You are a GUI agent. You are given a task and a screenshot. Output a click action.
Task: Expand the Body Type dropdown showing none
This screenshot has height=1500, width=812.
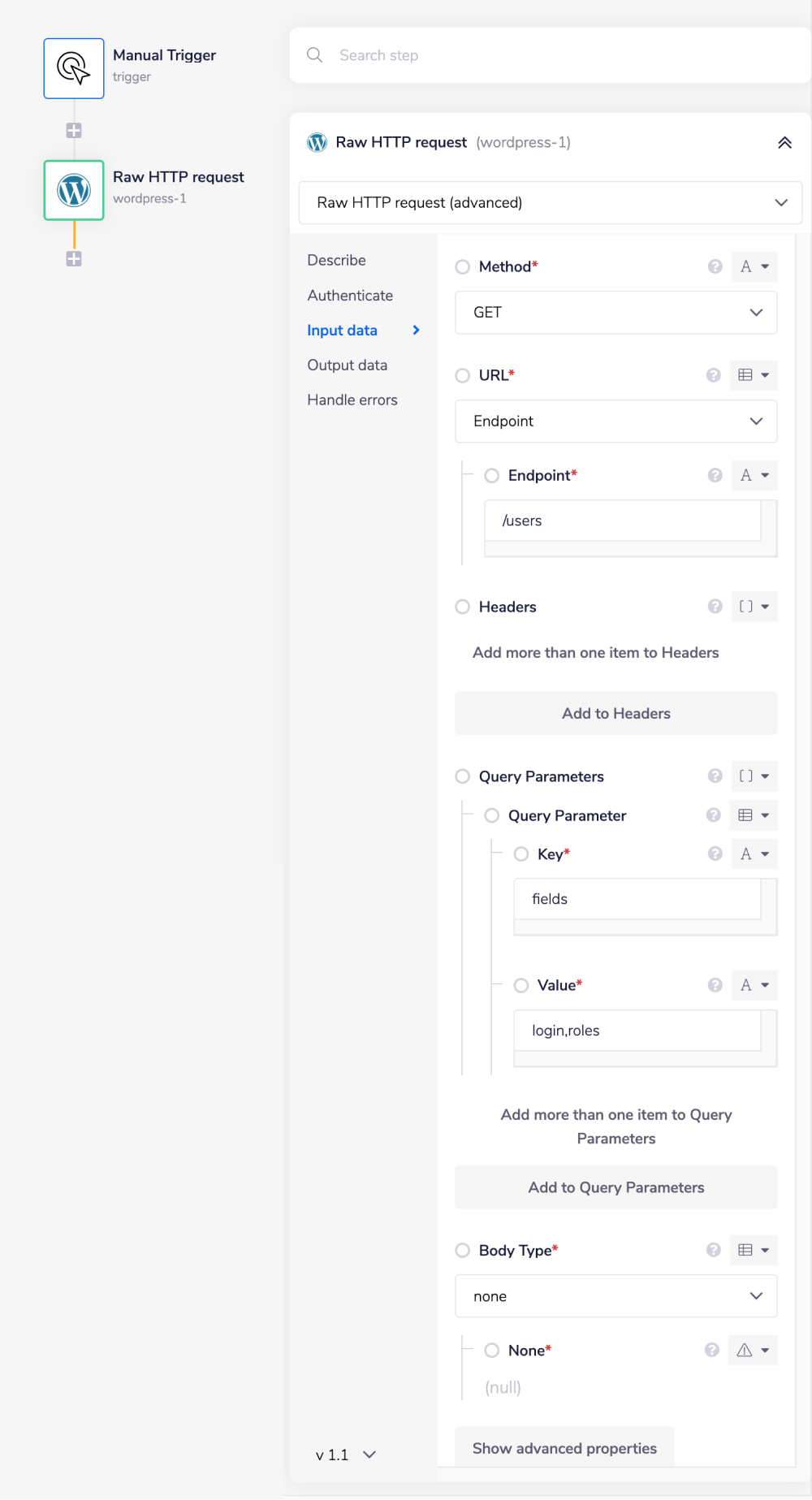615,1296
